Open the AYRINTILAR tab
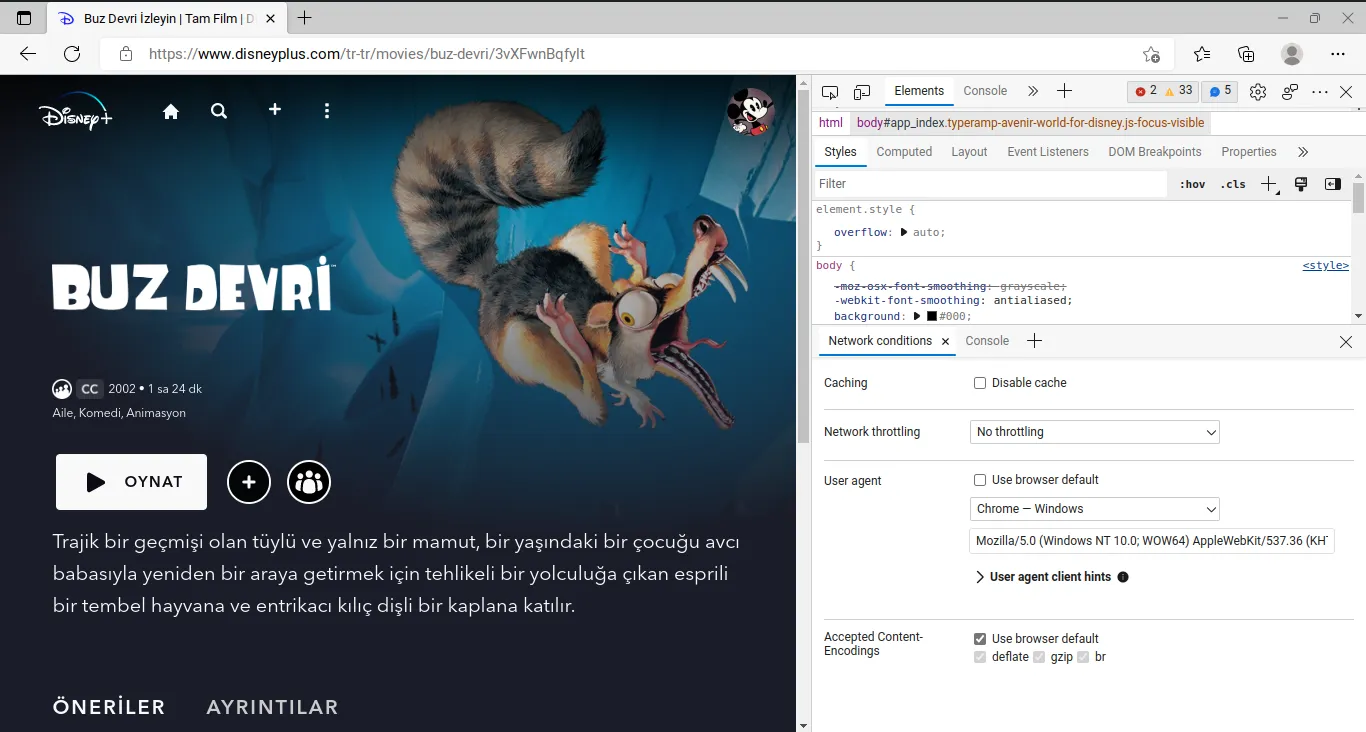1366x732 pixels. [x=272, y=707]
